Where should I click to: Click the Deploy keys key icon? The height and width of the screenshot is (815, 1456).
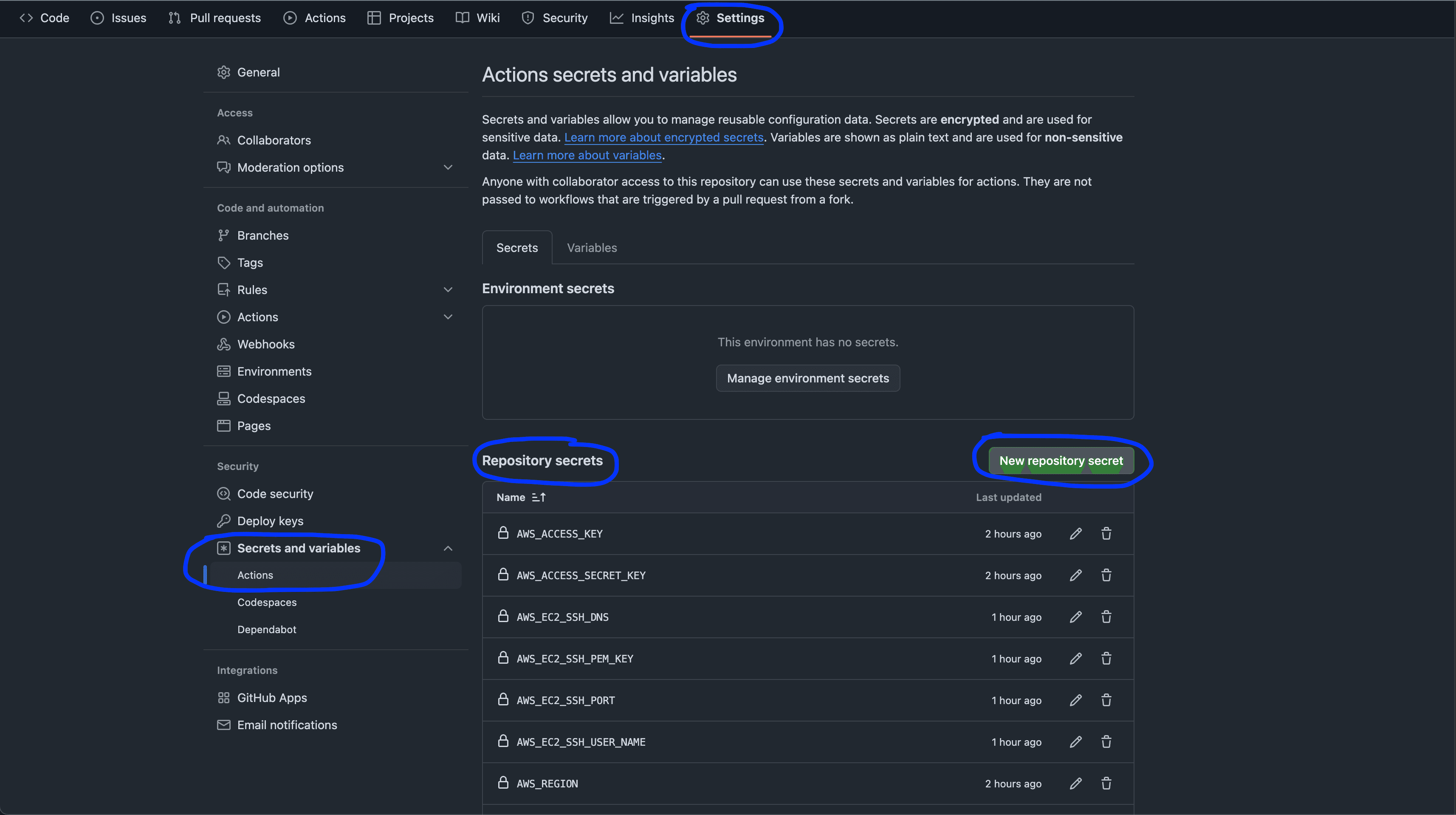pos(224,521)
